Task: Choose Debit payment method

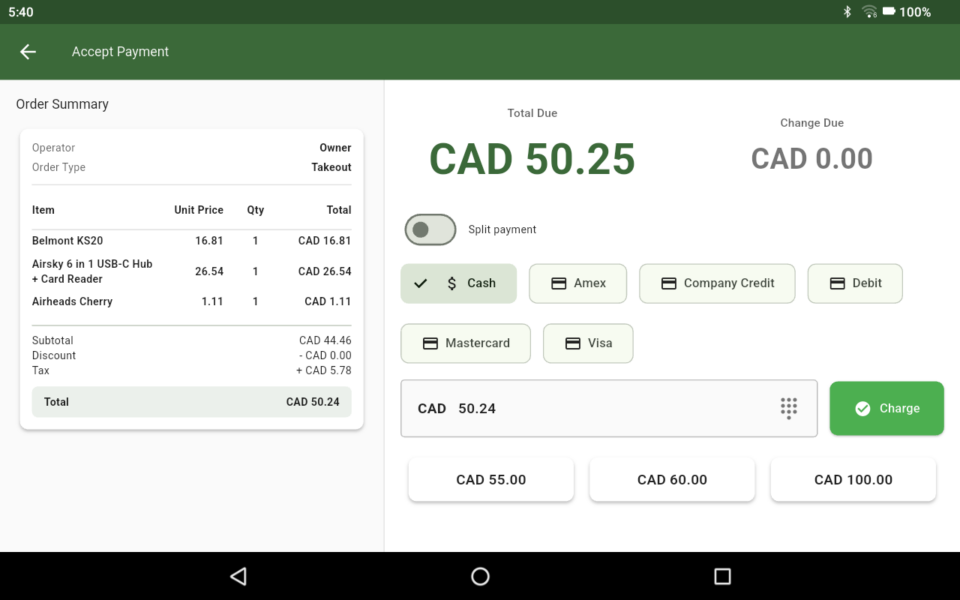Action: (855, 283)
